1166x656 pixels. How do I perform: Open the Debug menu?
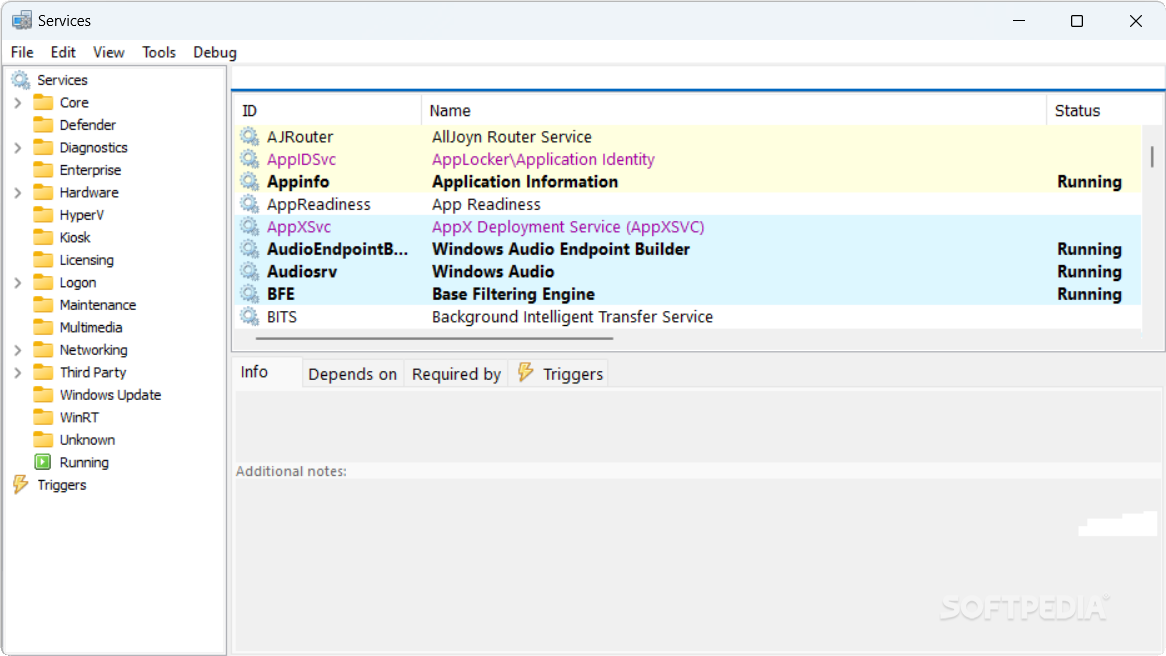[x=215, y=52]
